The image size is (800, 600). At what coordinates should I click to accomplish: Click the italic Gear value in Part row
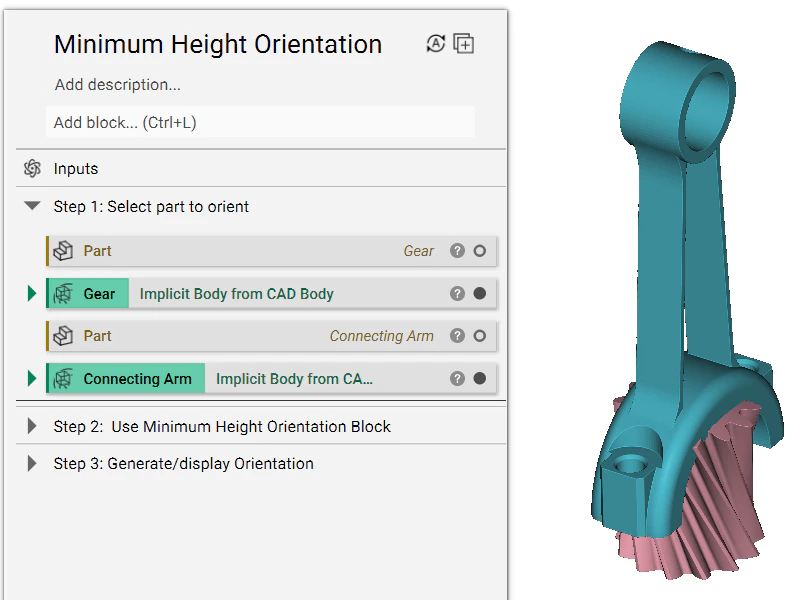[x=418, y=251]
